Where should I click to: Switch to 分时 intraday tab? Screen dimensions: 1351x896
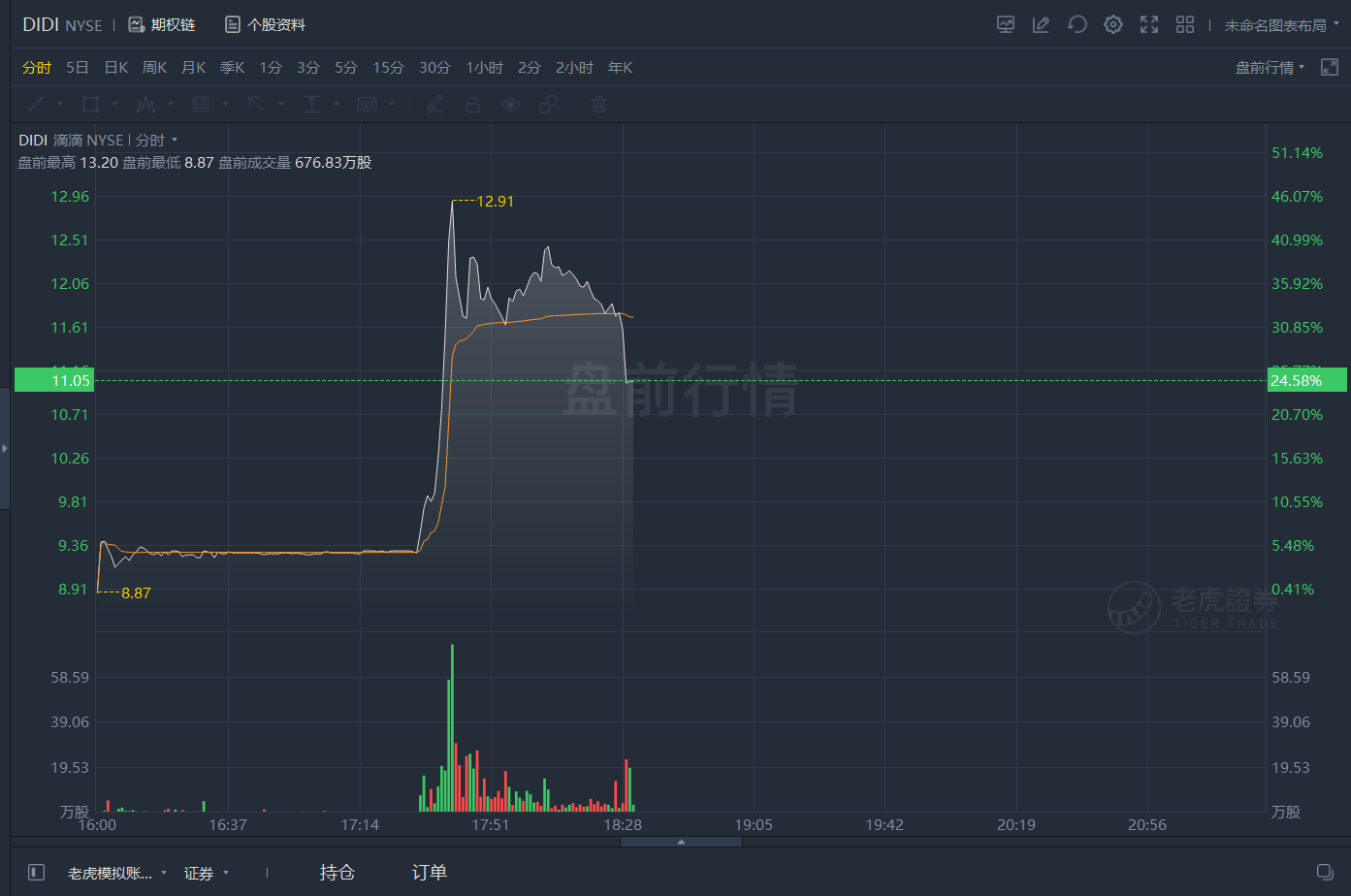point(37,67)
